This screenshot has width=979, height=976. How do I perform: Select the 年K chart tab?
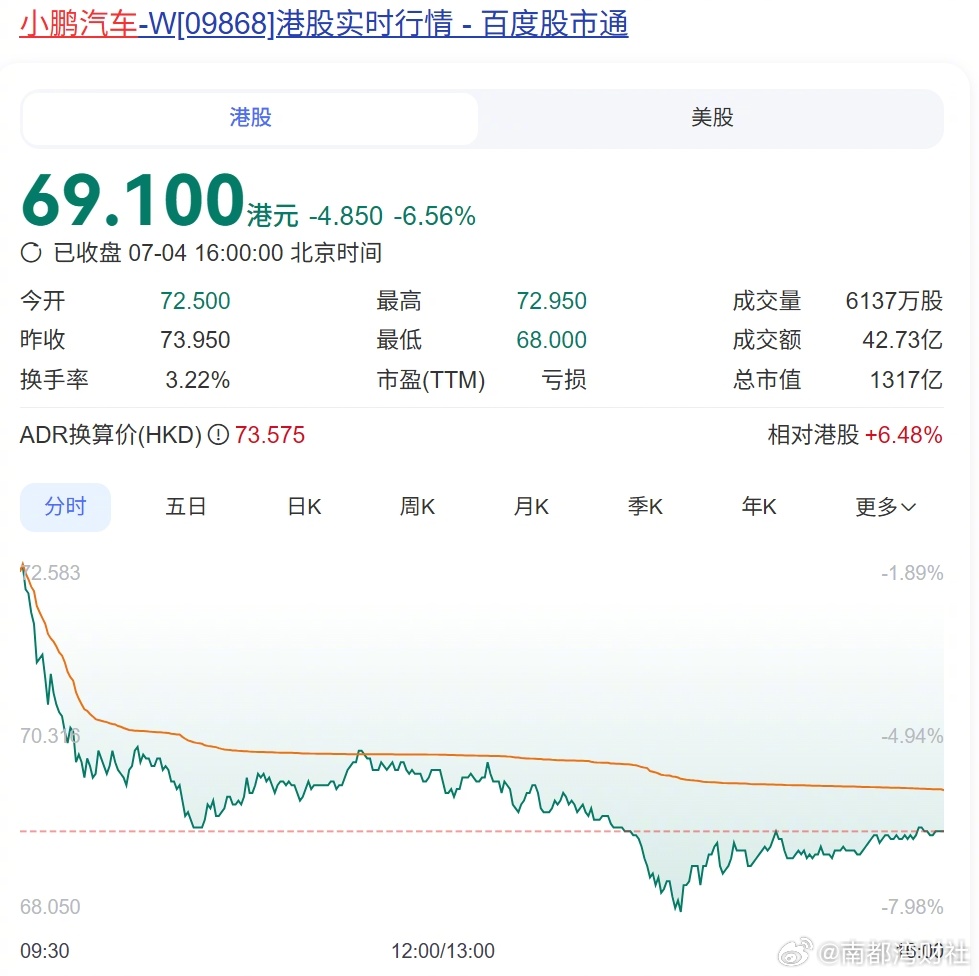[x=759, y=506]
